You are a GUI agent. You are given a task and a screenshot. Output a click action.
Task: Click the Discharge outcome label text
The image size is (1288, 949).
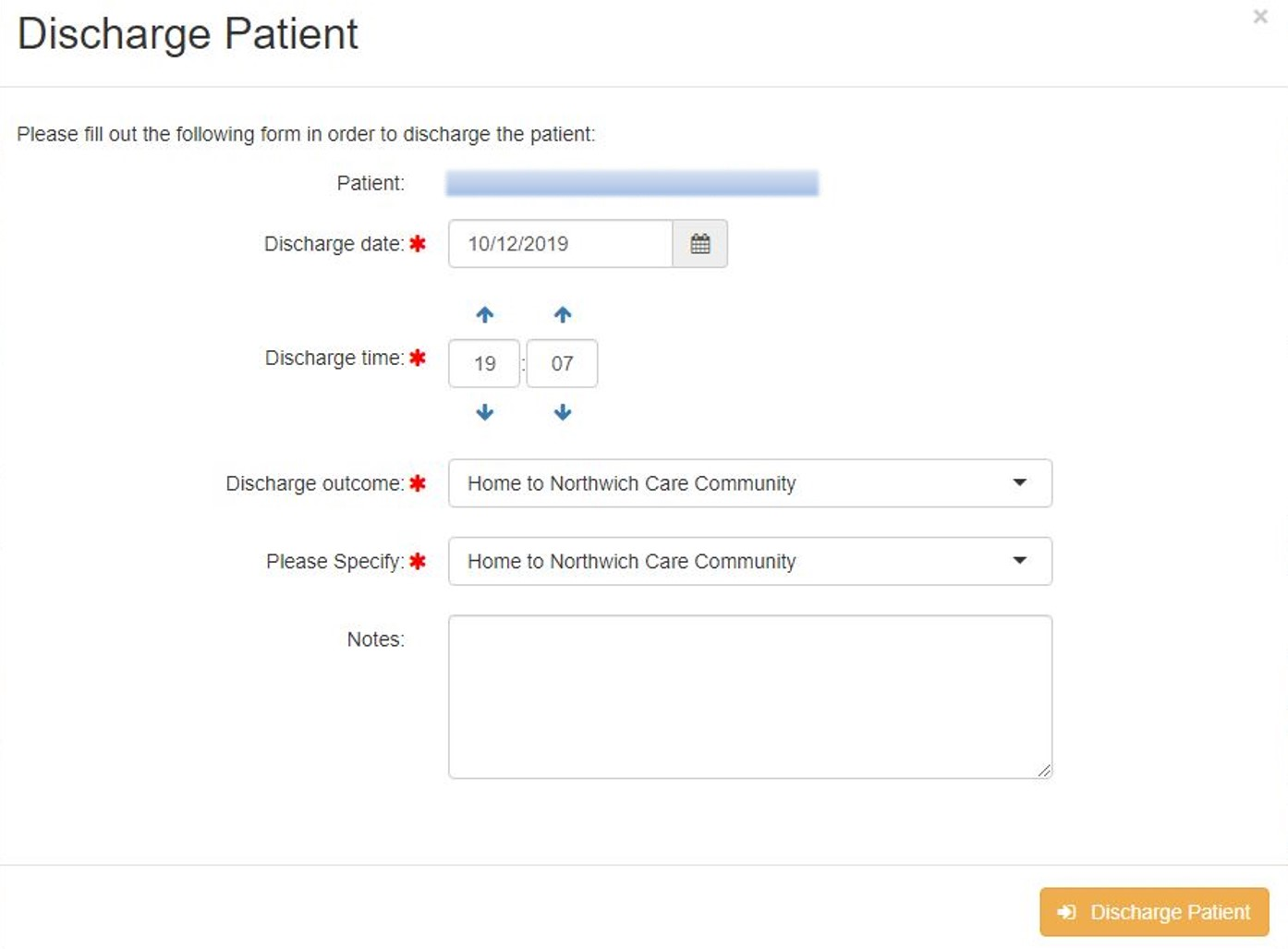click(315, 483)
